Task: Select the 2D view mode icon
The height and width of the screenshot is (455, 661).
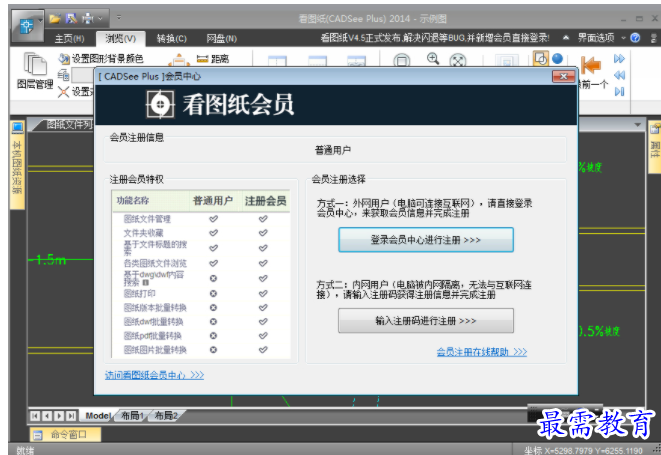Action: click(540, 58)
